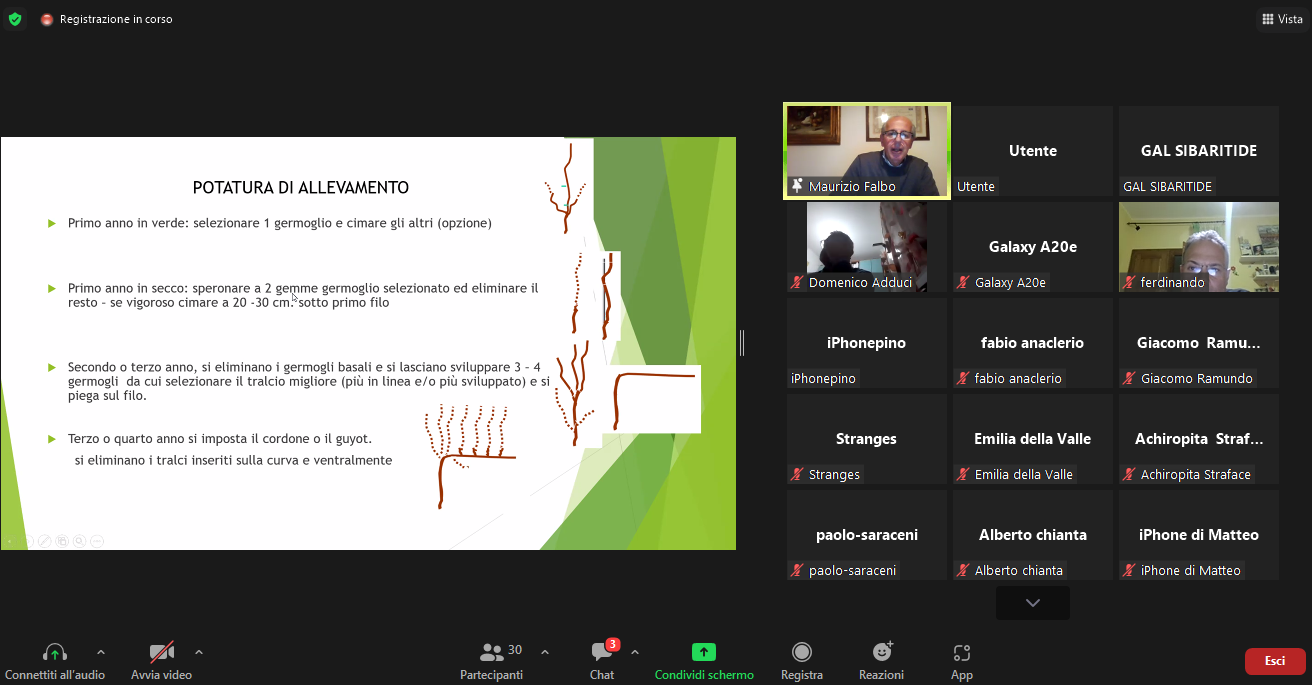
Task: Click the red recording indicator dot
Action: click(x=46, y=20)
